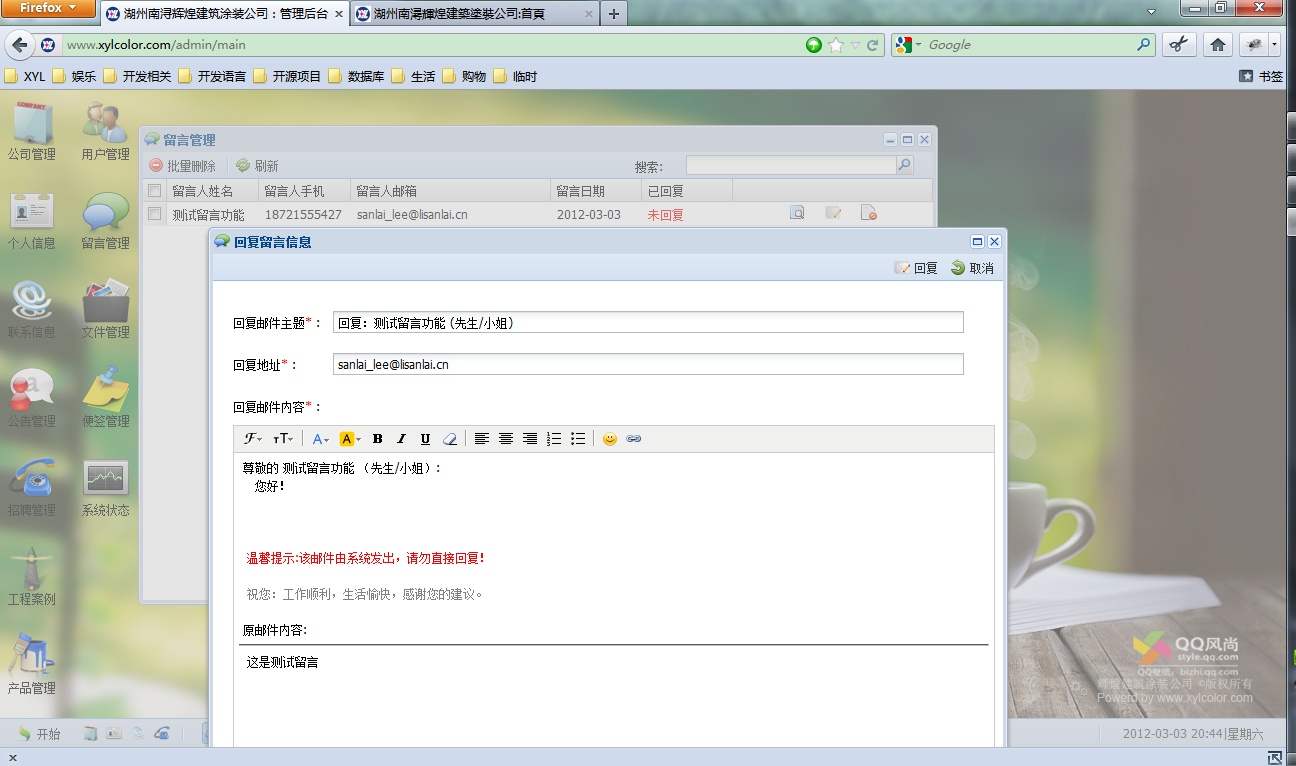Screen dimensions: 1296x766
Task: Align reply text to the right
Action: [530, 439]
